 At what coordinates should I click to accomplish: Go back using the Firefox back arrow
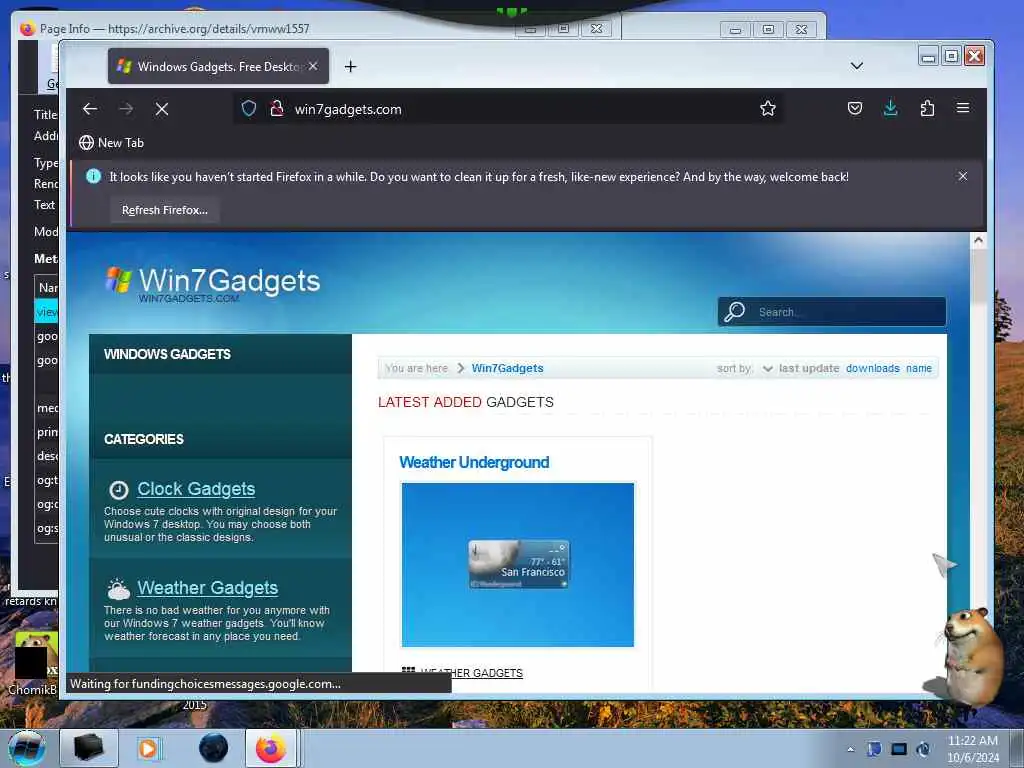click(x=90, y=109)
